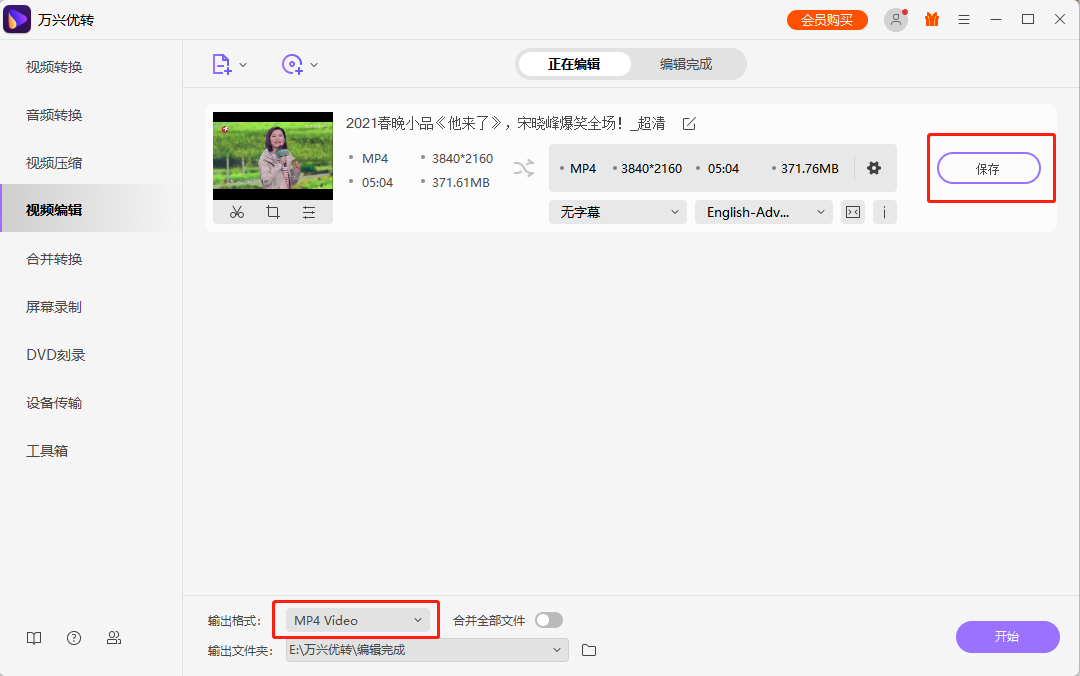Expand the load disc dropdown arrow
The width and height of the screenshot is (1080, 676).
click(x=314, y=65)
